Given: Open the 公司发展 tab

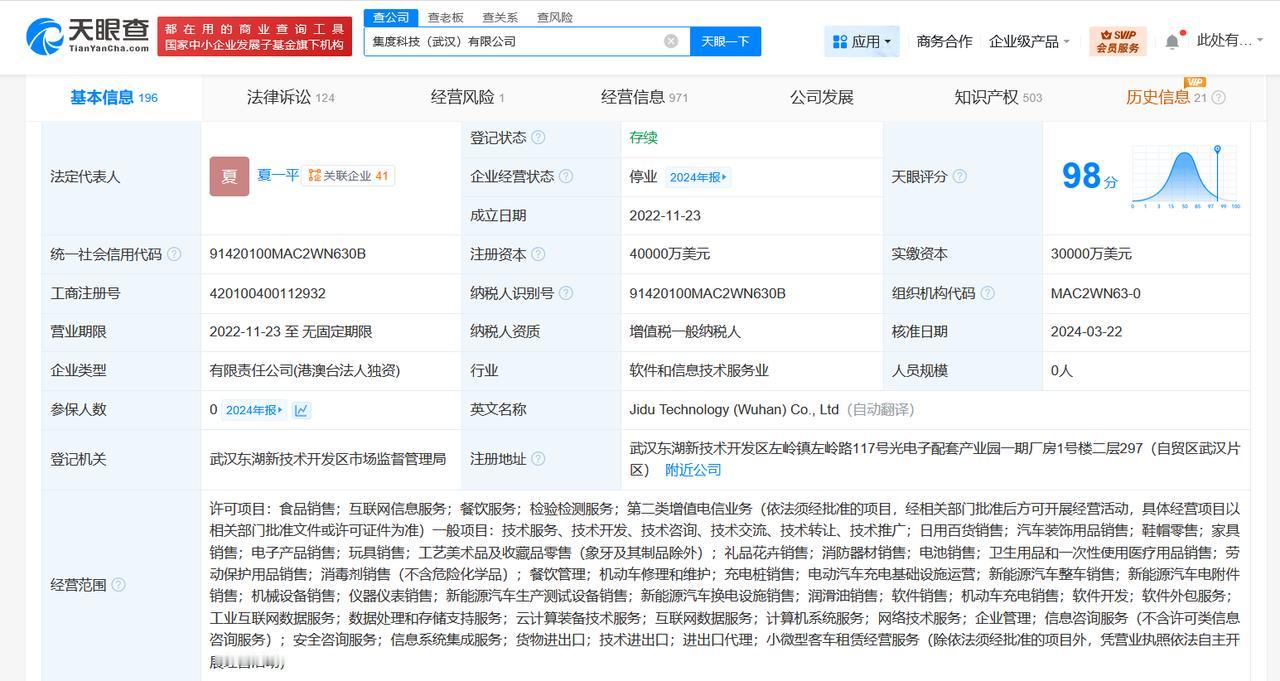Looking at the screenshot, I should click(822, 97).
